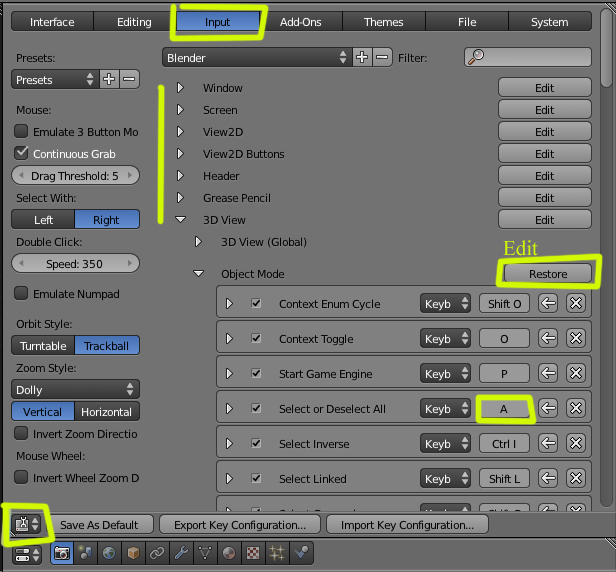This screenshot has height=572, width=616.
Task: Open the World properties globe icon
Action: click(x=109, y=554)
